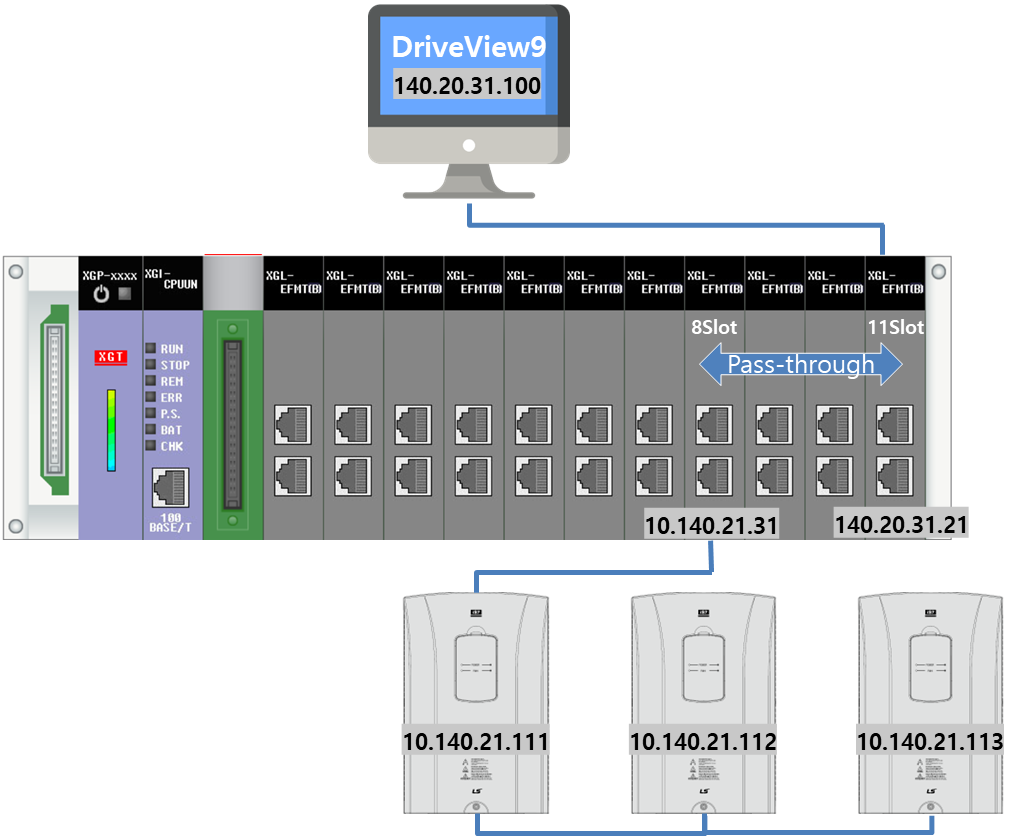Click the 8Slot label chevron area

click(712, 326)
